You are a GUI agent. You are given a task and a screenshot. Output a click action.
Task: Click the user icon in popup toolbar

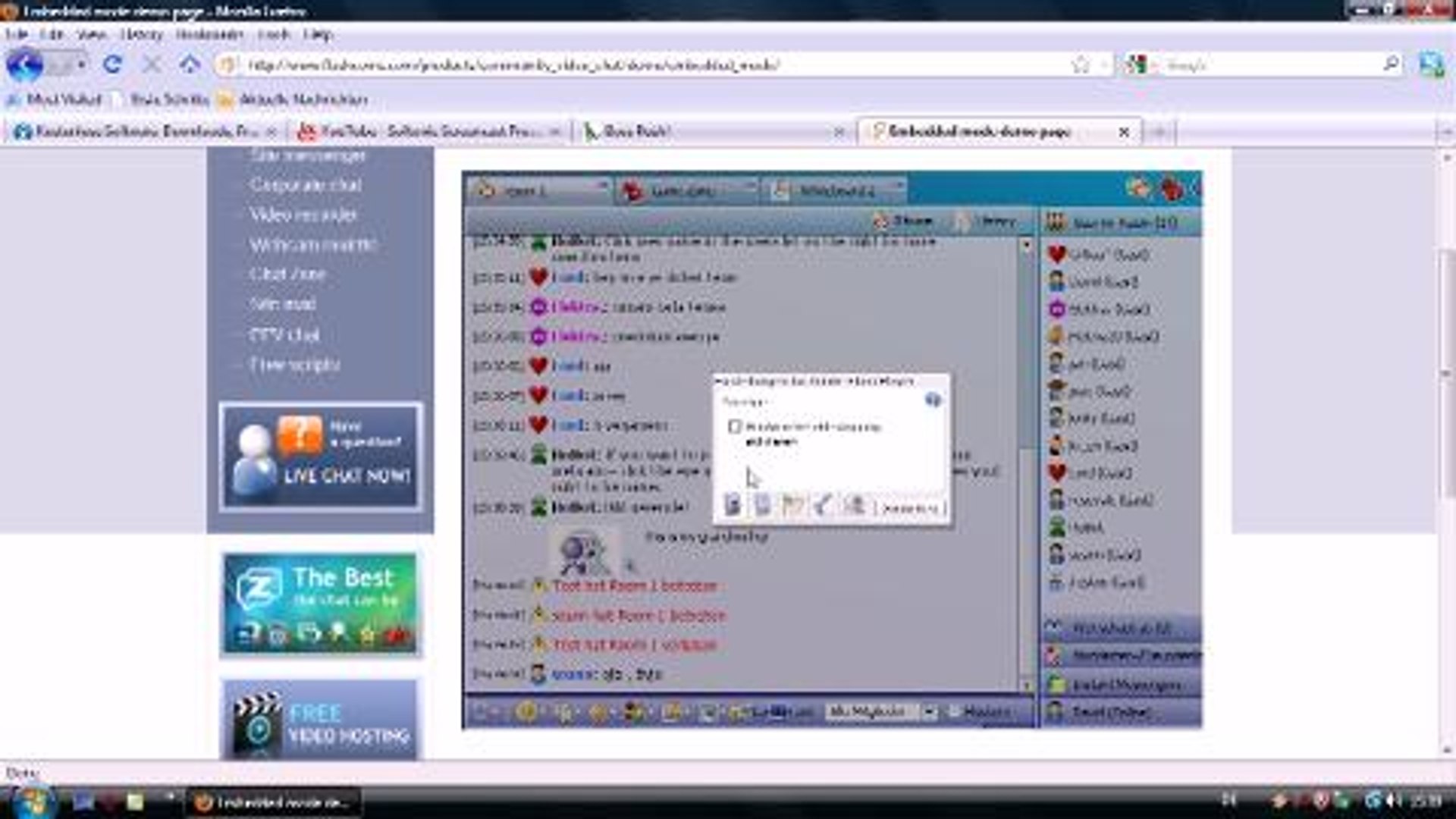[x=854, y=505]
